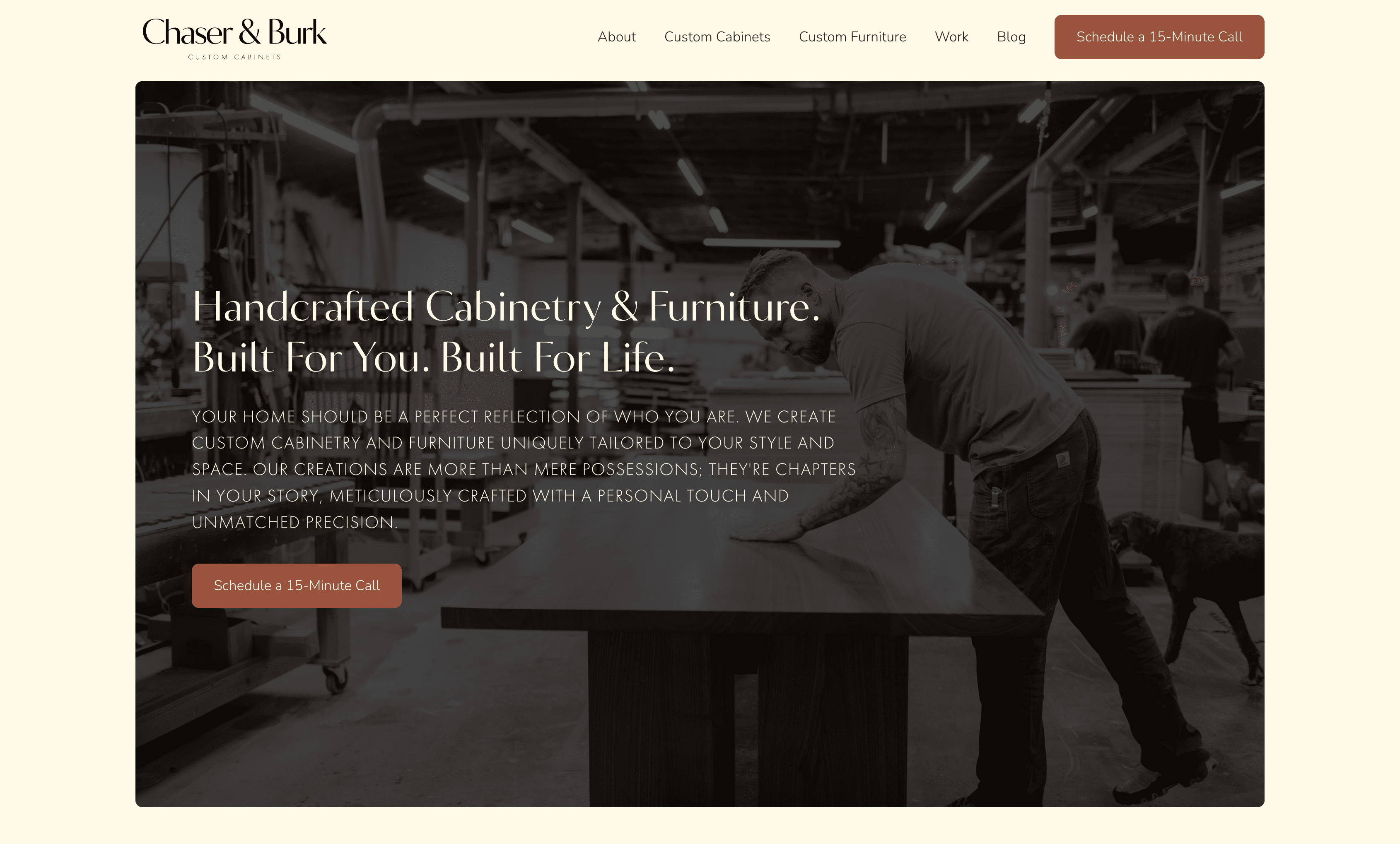The height and width of the screenshot is (844, 1400).
Task: Click the 'CUSTOM CABINETS' tagline under logo
Action: click(x=234, y=57)
